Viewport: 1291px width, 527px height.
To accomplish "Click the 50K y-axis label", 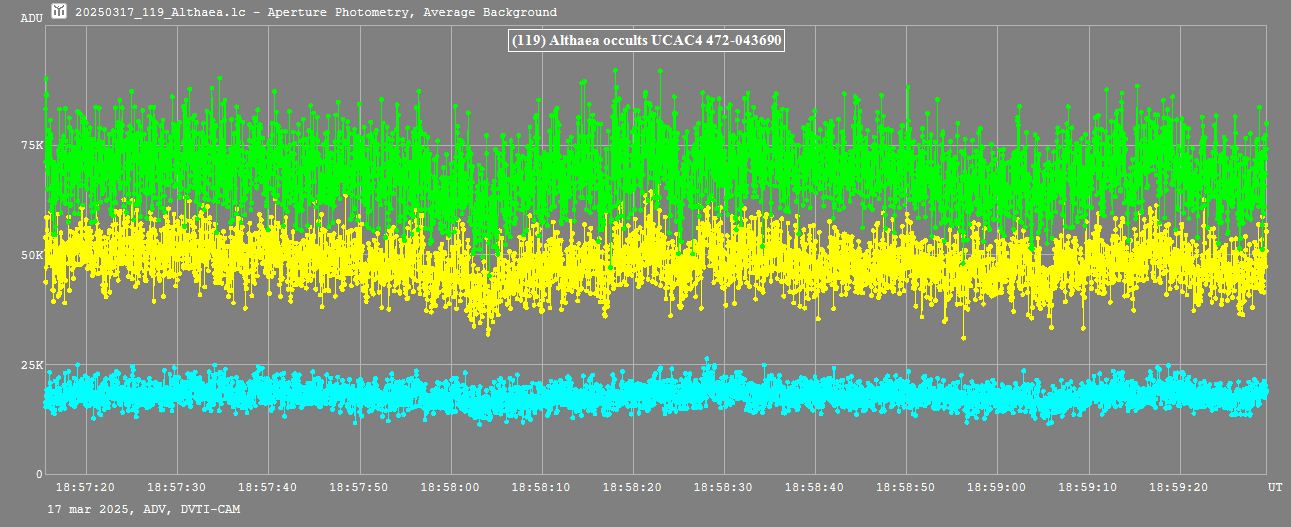I will point(33,255).
